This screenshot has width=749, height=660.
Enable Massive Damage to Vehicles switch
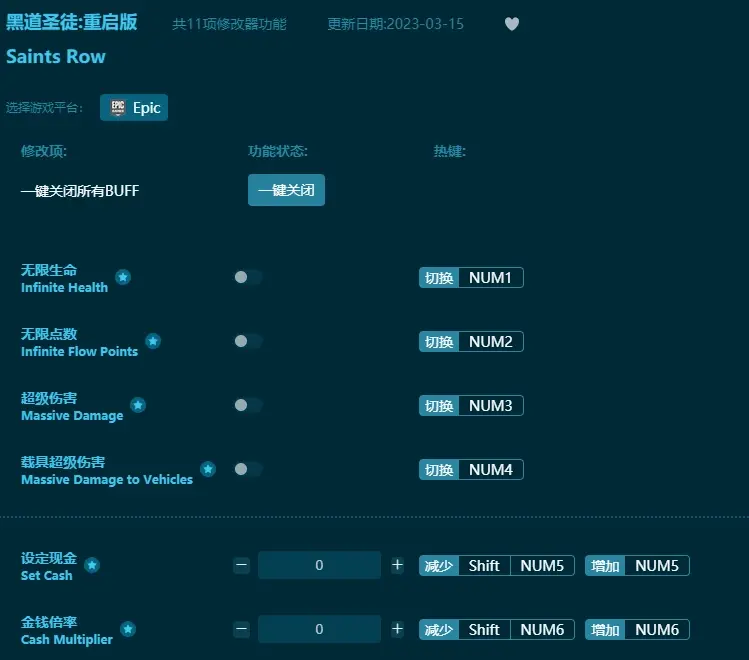tap(248, 469)
